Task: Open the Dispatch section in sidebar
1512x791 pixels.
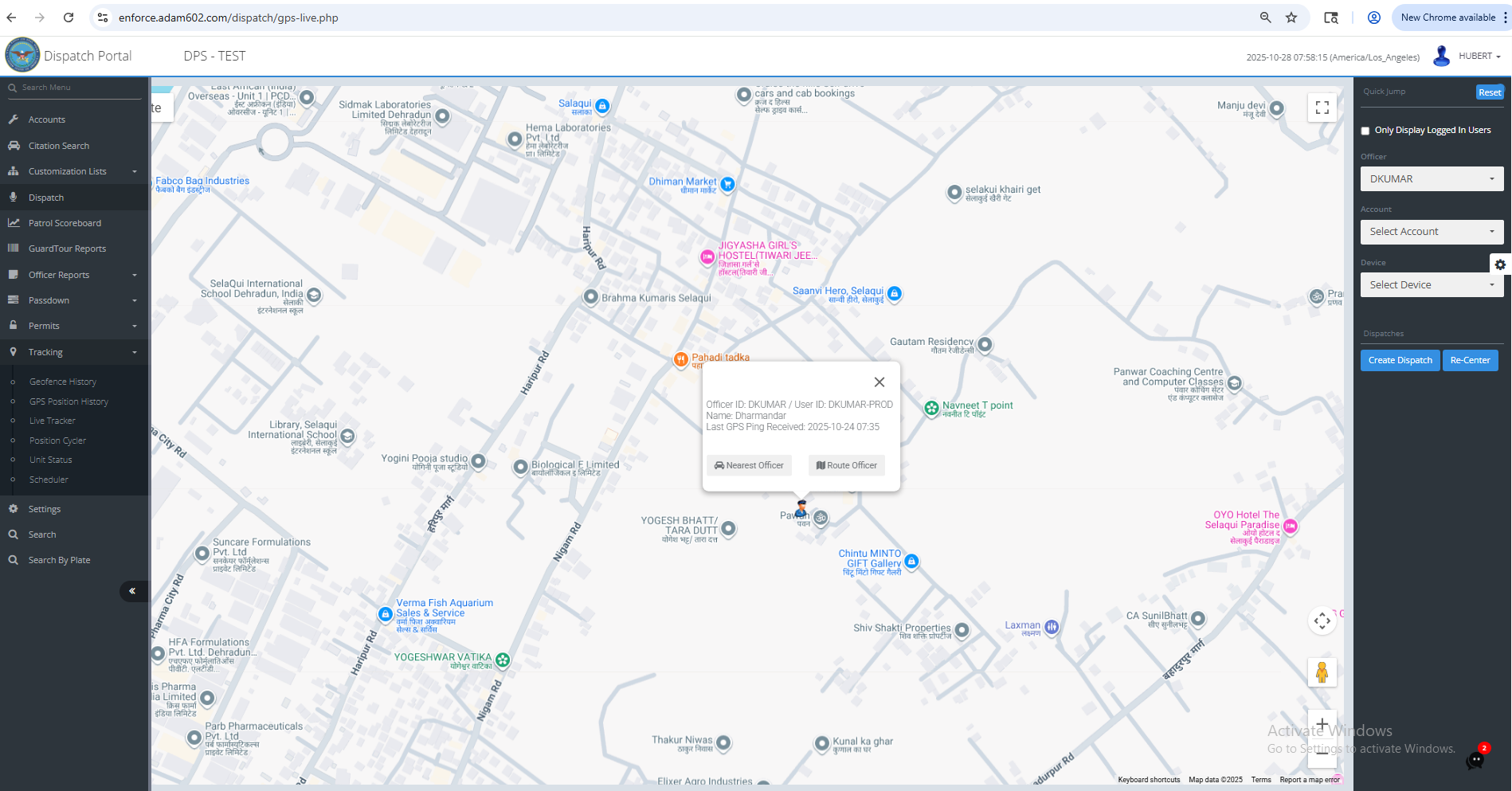Action: [x=14, y=197]
